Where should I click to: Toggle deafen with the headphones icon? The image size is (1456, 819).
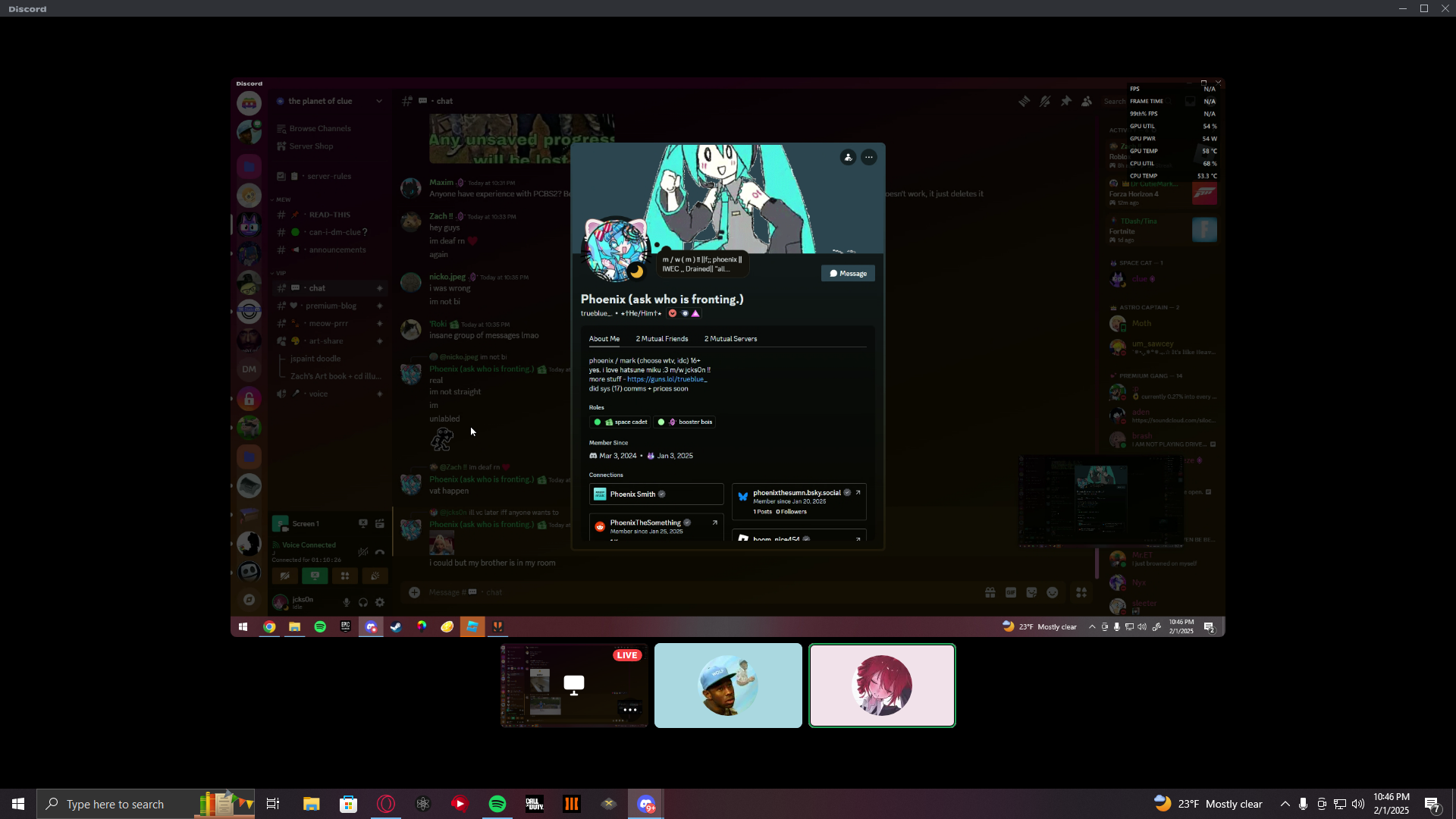point(363,602)
